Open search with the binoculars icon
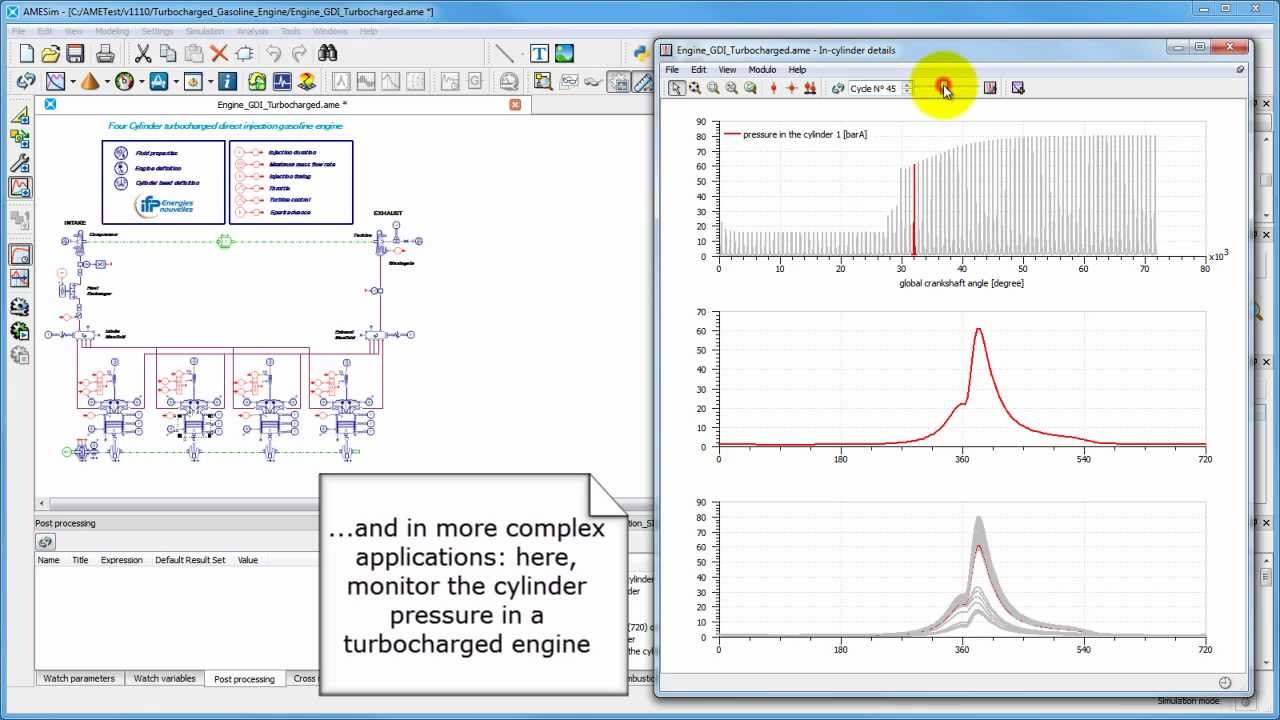Viewport: 1280px width, 720px height. pos(328,54)
